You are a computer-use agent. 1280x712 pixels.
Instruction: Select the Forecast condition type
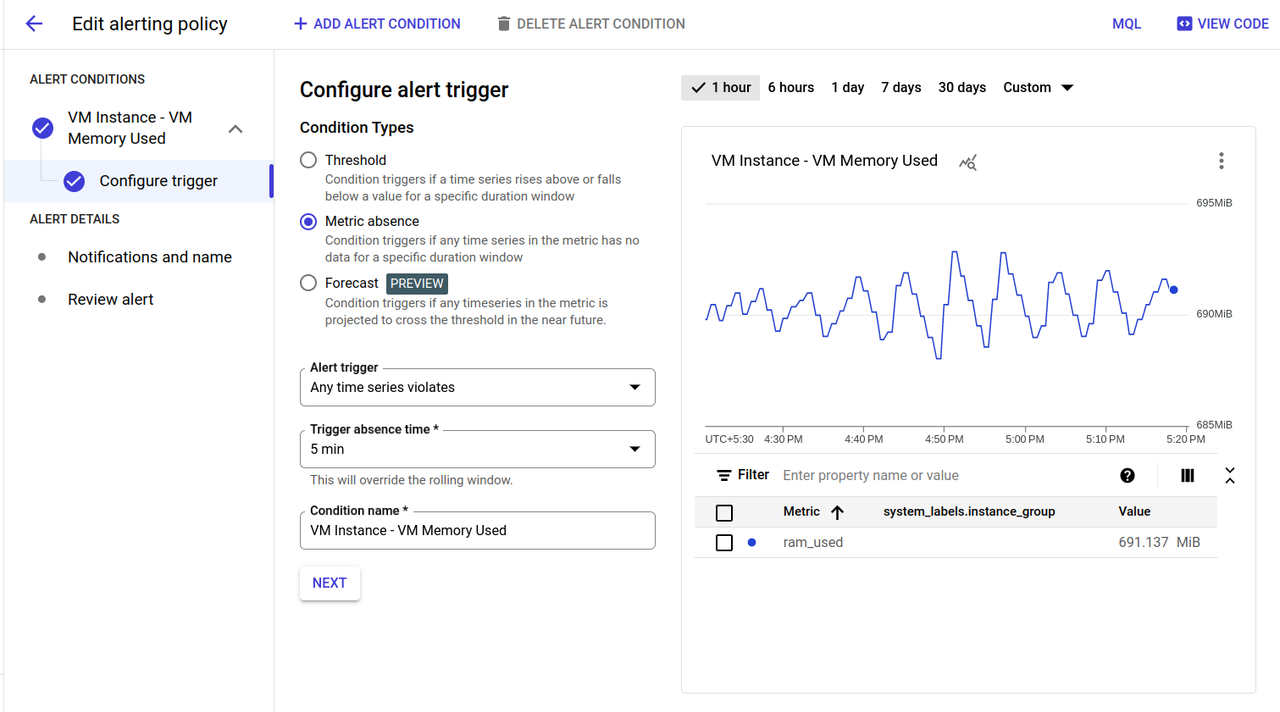(x=309, y=283)
